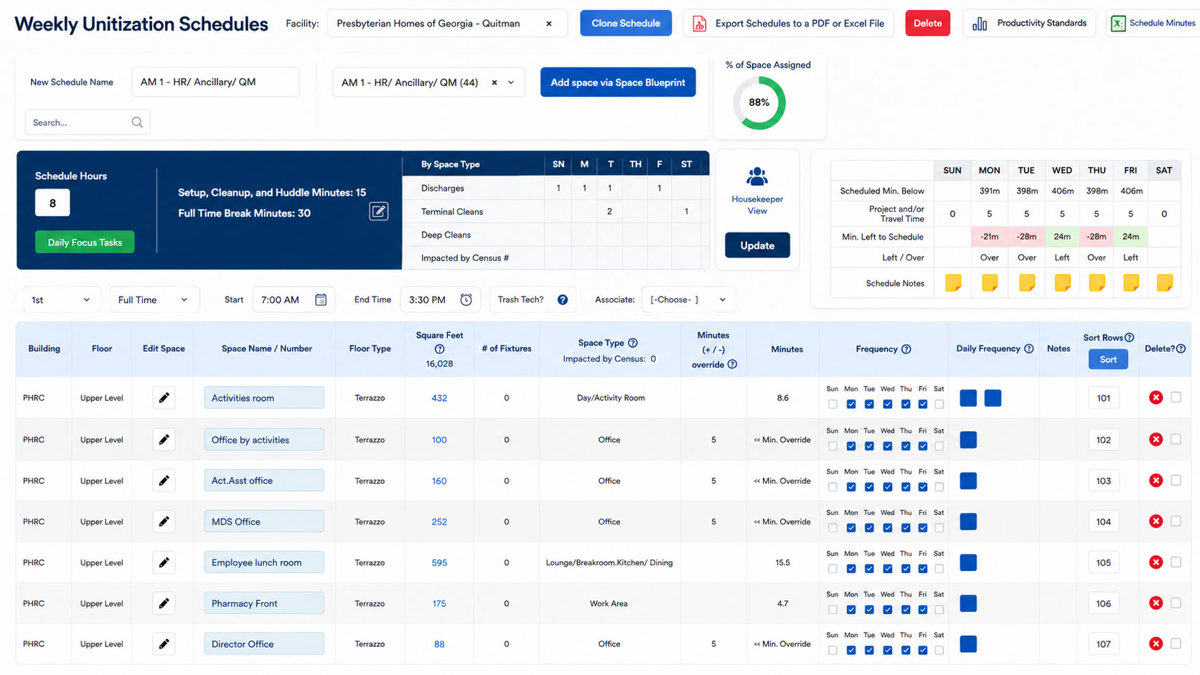
Task: Open Thursday's schedule note sticky icon
Action: pyautogui.click(x=1096, y=283)
